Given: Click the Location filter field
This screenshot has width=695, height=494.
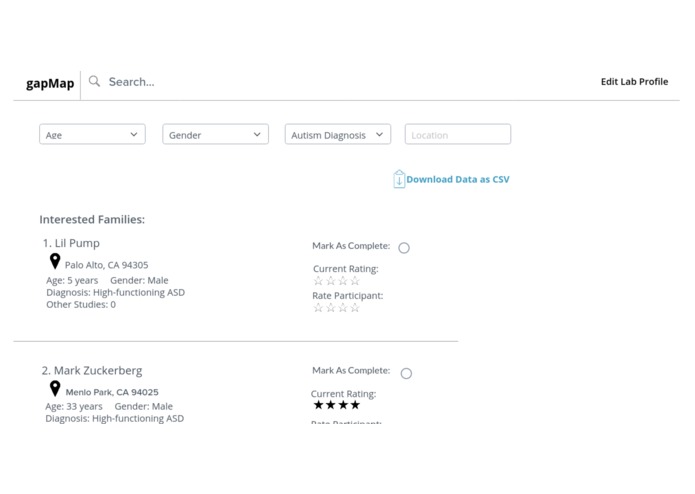Looking at the screenshot, I should (x=458, y=134).
